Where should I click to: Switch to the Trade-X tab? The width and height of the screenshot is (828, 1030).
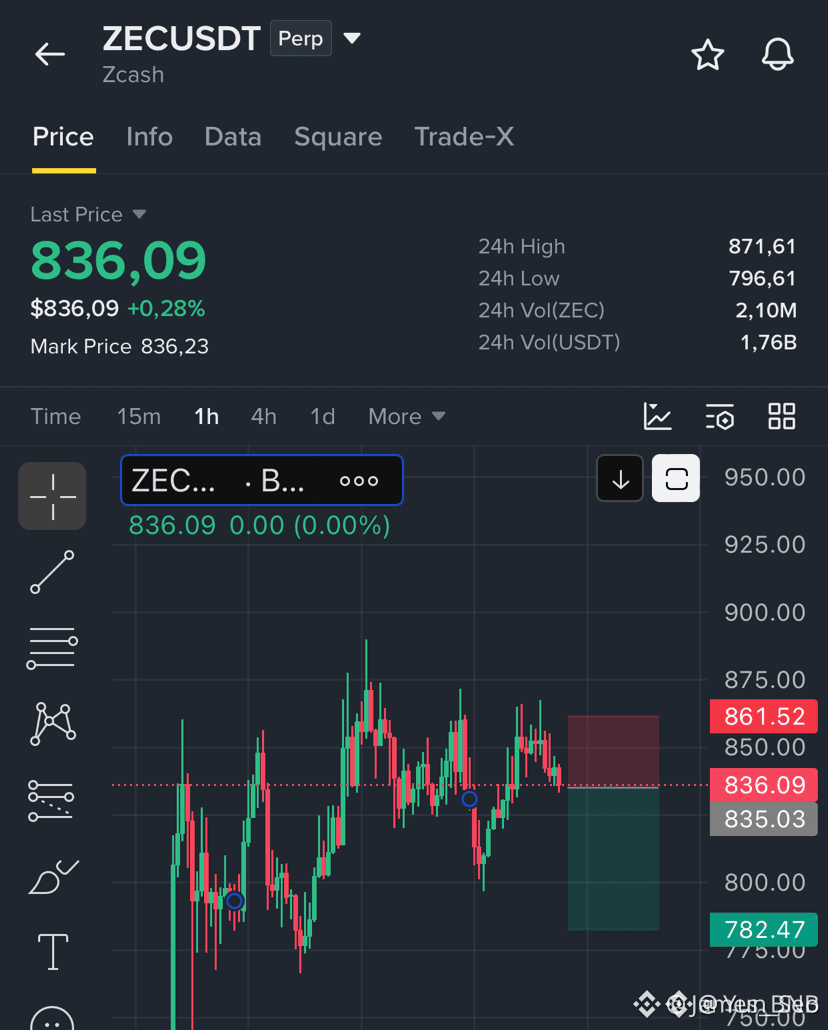pos(464,137)
